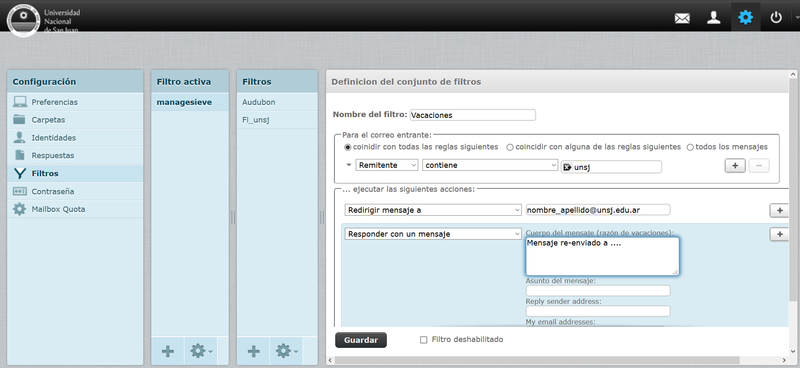The image size is (800, 368).
Task: Open Filtros panel gear actions menu
Action: tap(287, 351)
